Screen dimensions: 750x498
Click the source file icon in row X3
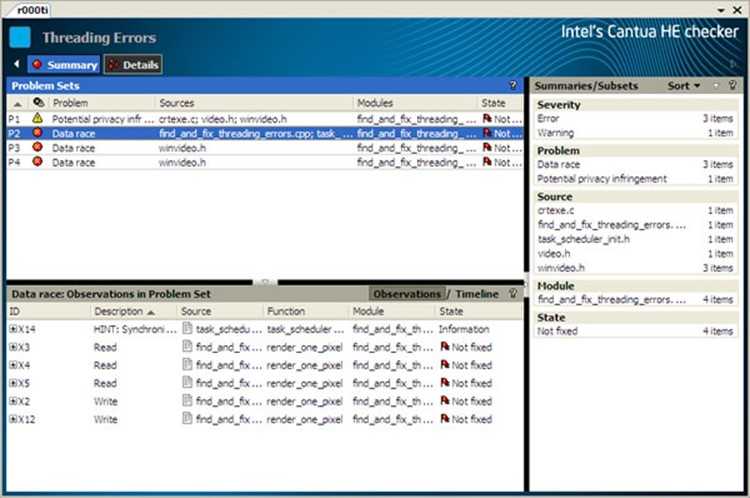point(188,346)
